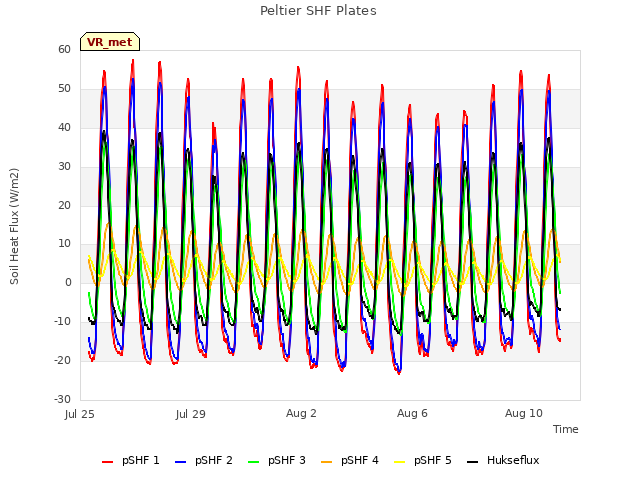Screen dimensions: 640x480
Task: Toggle the pSHF 1 legend label
Action: point(141,460)
